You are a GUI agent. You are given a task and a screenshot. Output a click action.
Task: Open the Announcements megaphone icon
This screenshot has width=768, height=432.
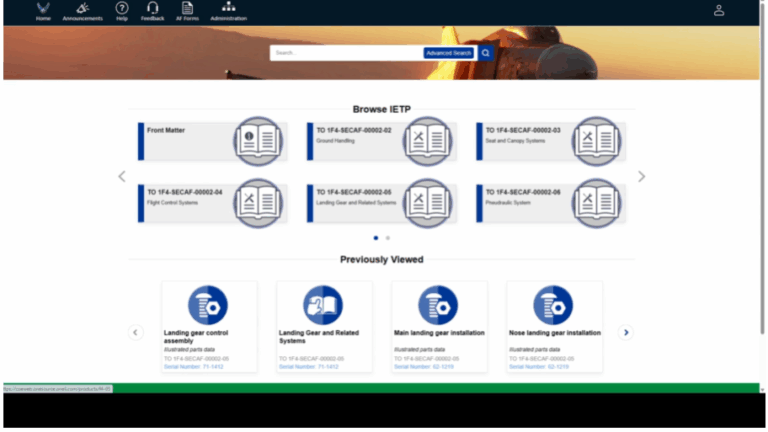coord(82,9)
